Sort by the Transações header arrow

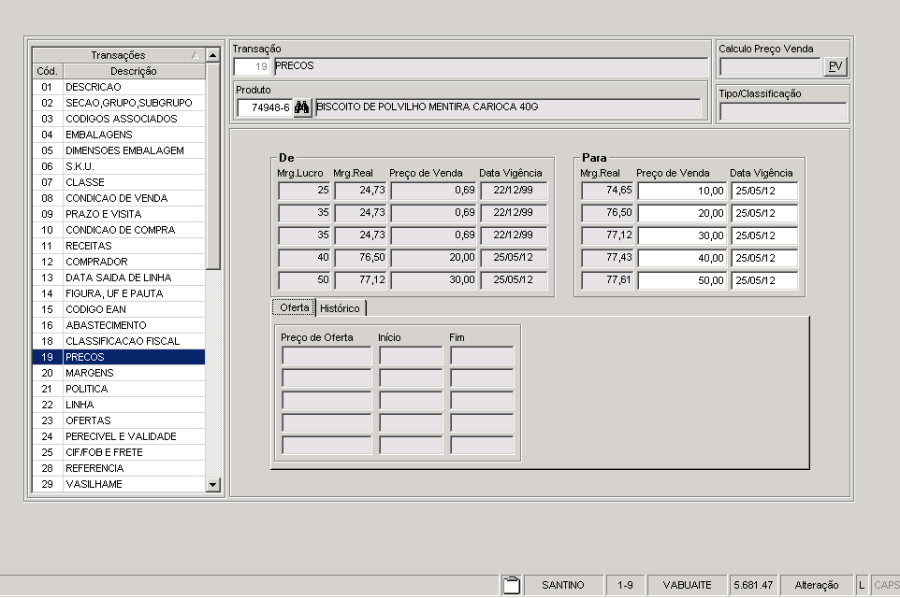195,55
